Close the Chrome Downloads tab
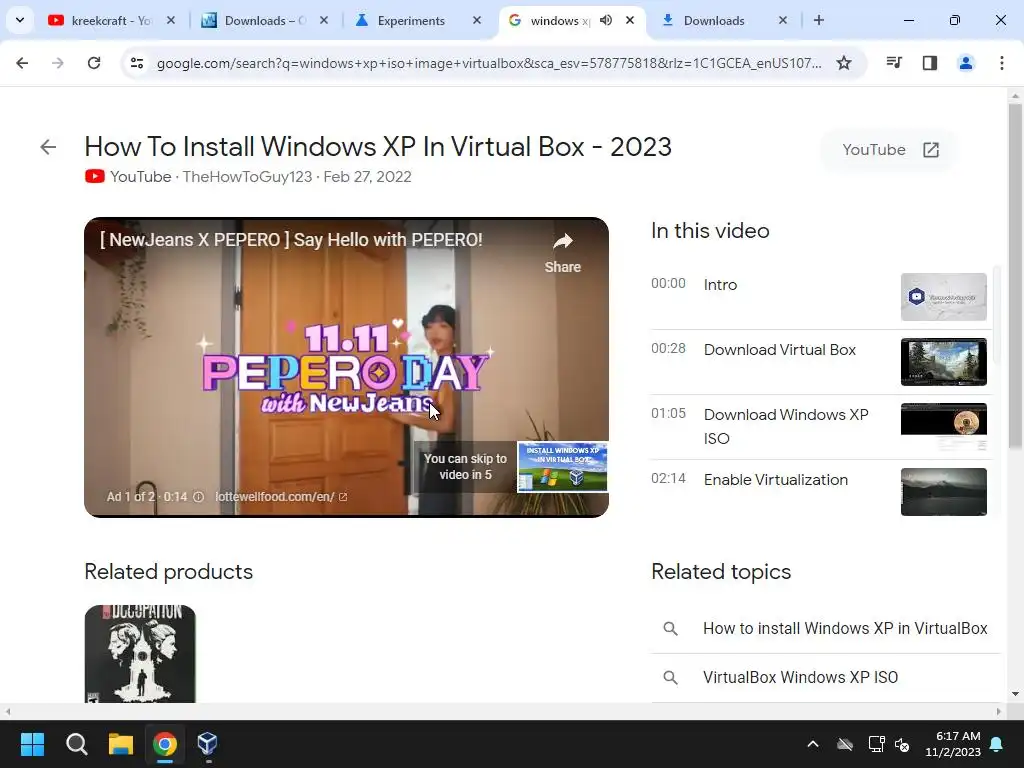This screenshot has width=1024, height=768. coord(782,20)
